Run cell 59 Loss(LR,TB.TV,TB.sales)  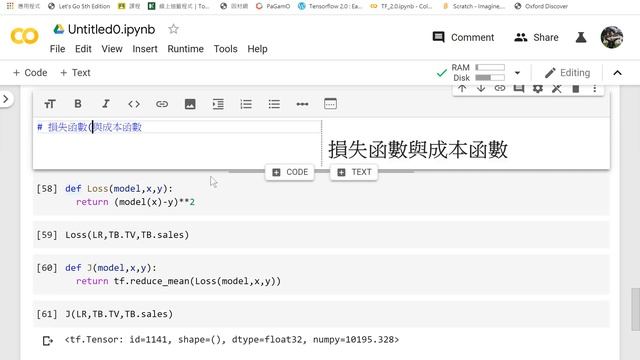tap(47, 235)
